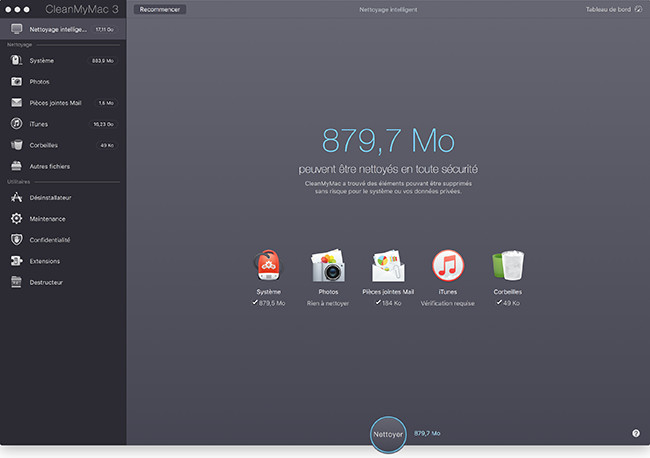Screen dimensions: 650x458
Task: Click the Extensions icon in the sidebar
Action: 17,261
